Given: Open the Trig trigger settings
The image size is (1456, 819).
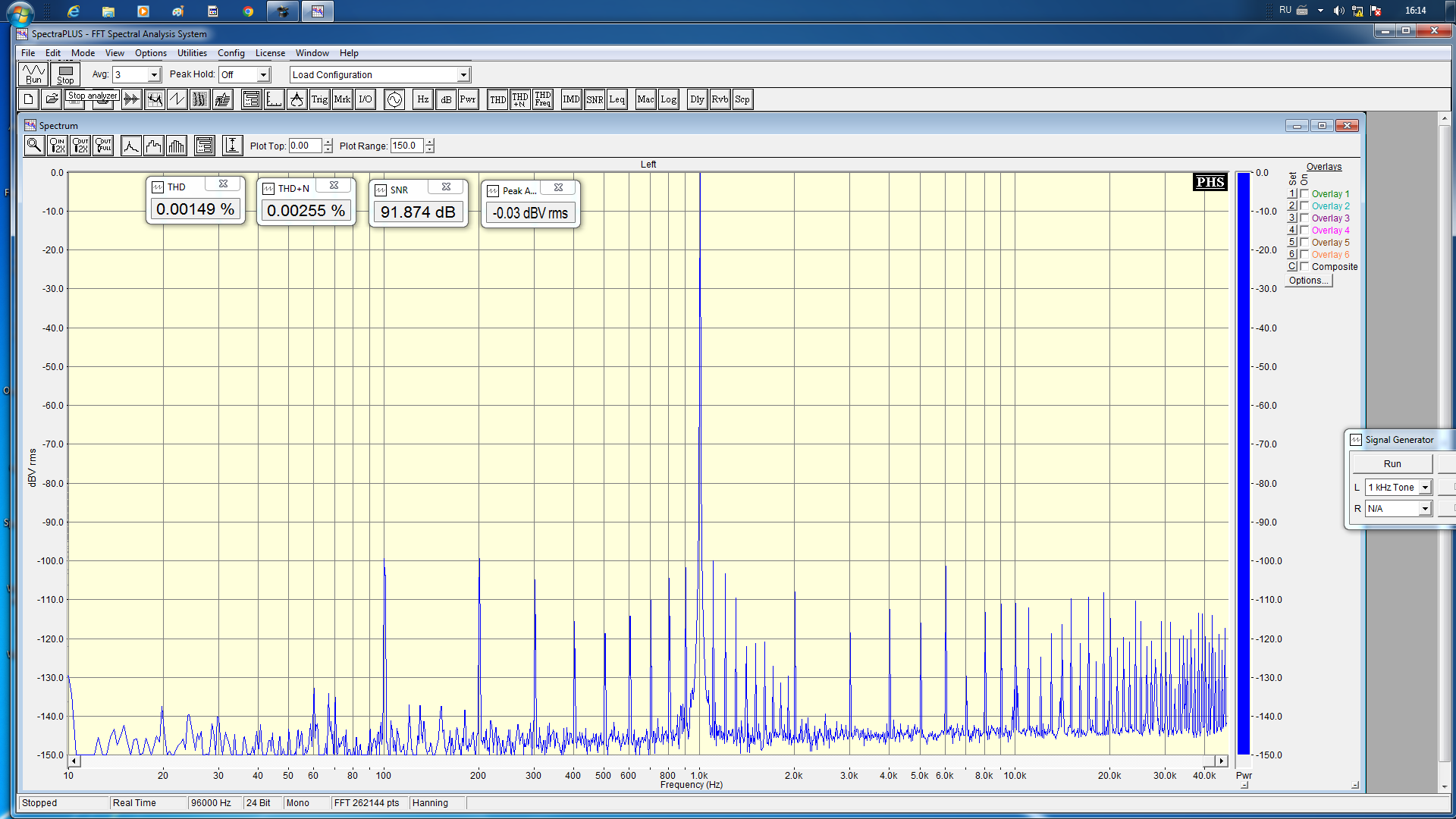Looking at the screenshot, I should pyautogui.click(x=320, y=99).
